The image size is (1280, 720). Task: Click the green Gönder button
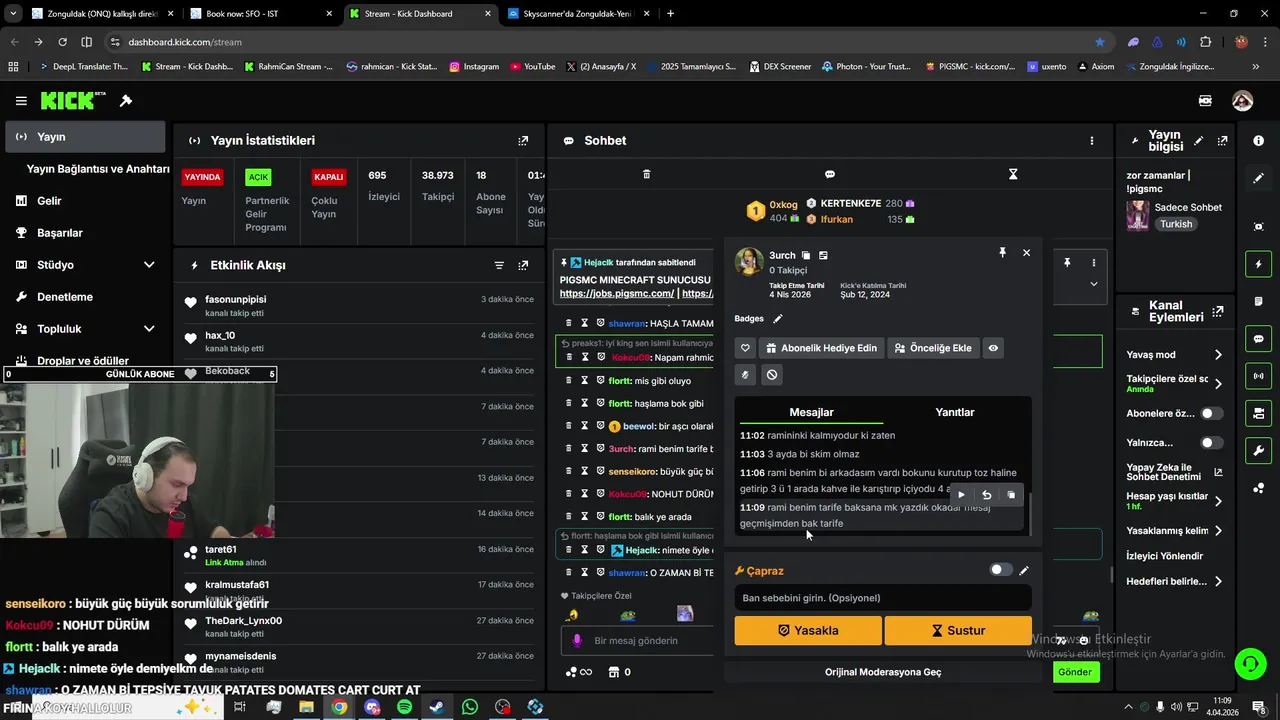click(1075, 672)
